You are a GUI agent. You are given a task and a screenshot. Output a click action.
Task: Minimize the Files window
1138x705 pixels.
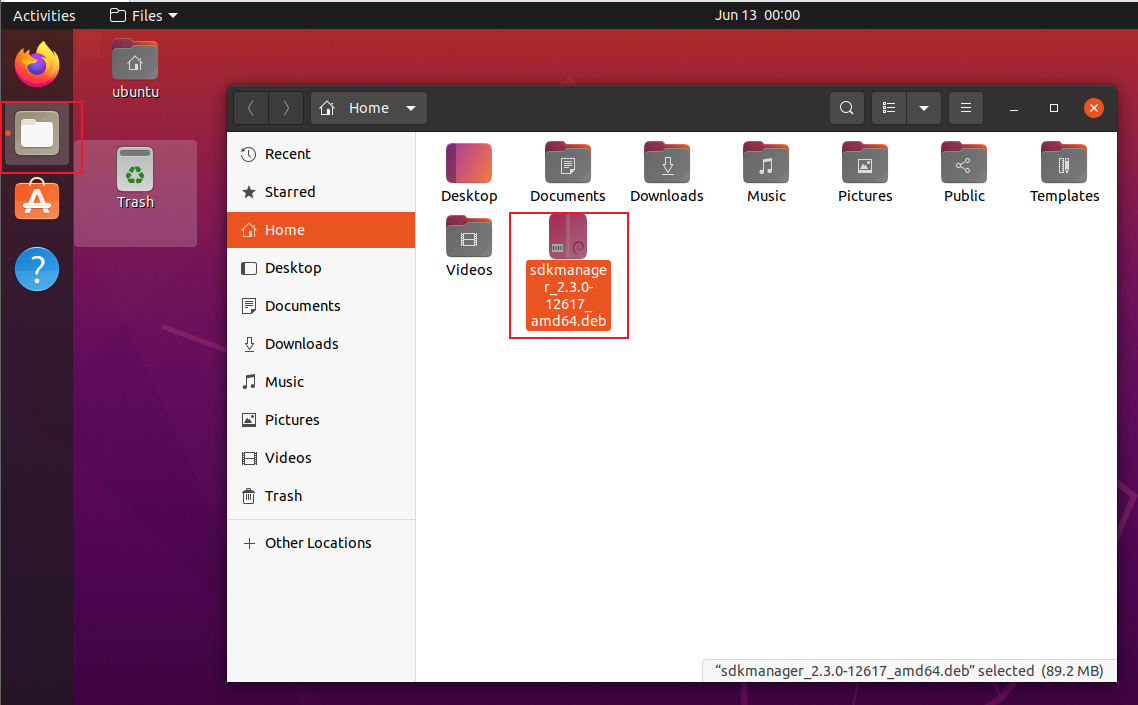(x=1014, y=108)
